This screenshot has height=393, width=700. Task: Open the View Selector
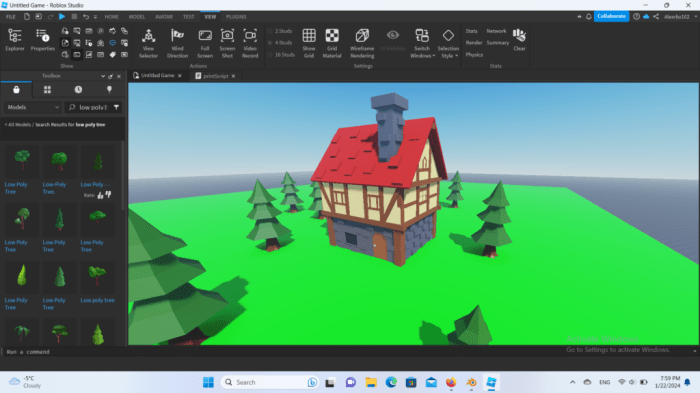tap(148, 43)
